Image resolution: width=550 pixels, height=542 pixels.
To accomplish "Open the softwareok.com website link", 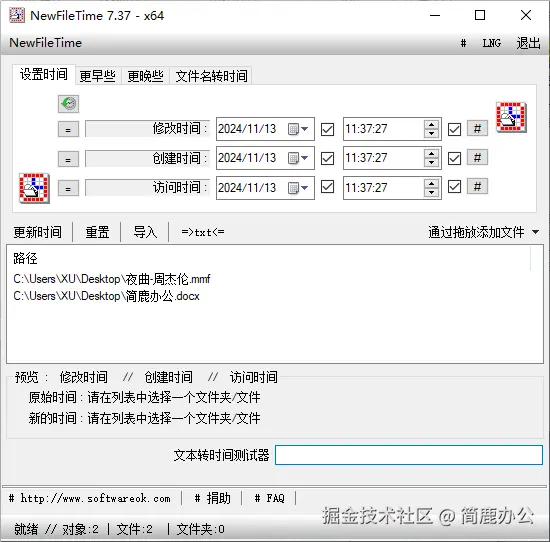I will tap(90, 498).
